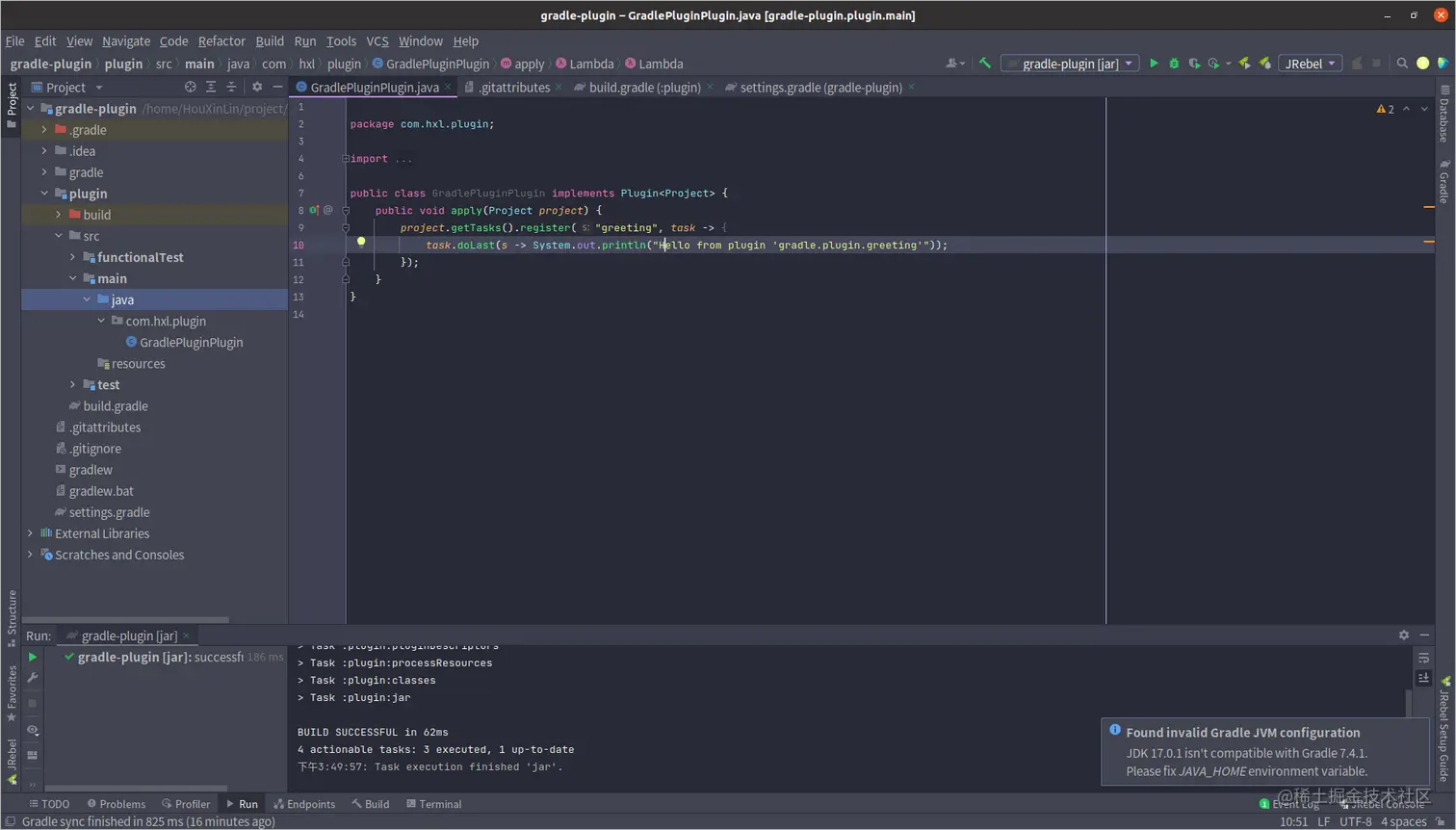Expand the .idea folder node
Screen dimensions: 1456x830
point(44,151)
